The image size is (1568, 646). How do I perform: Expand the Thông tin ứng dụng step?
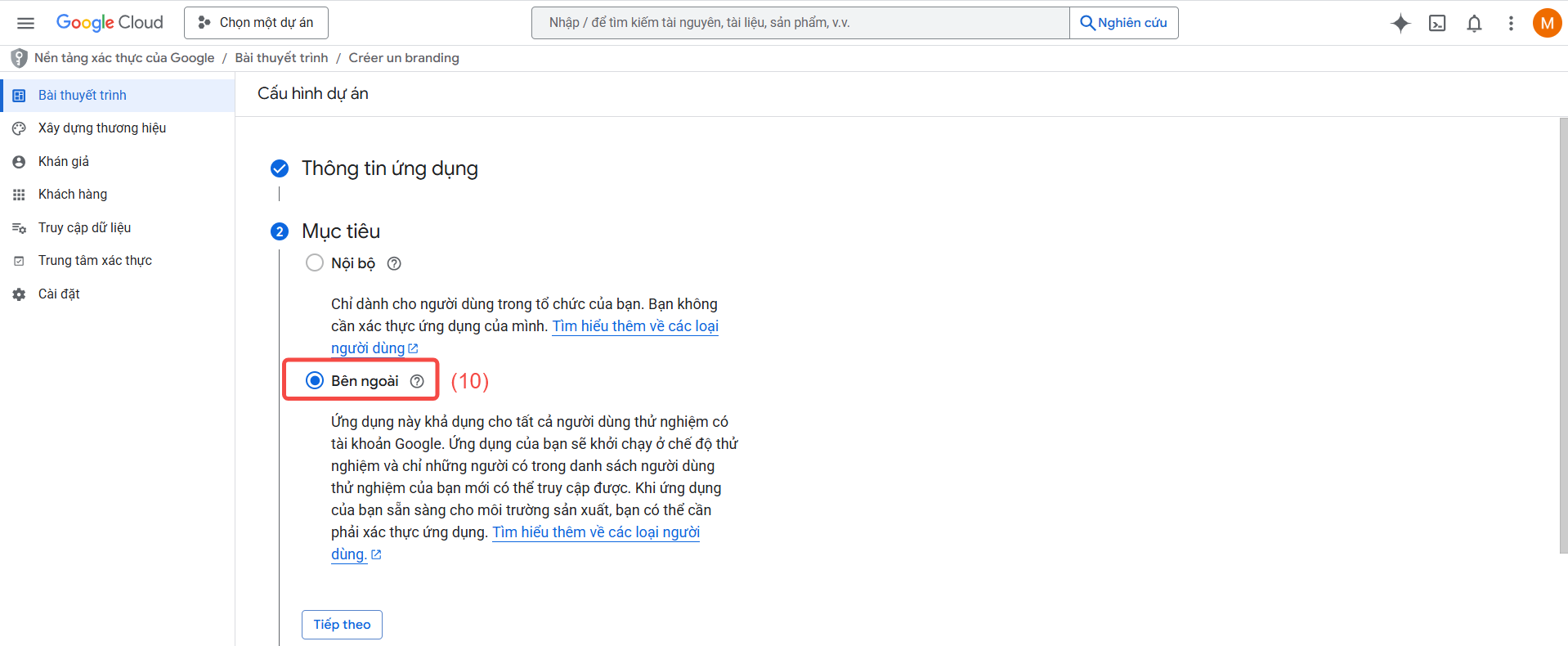pyautogui.click(x=390, y=168)
